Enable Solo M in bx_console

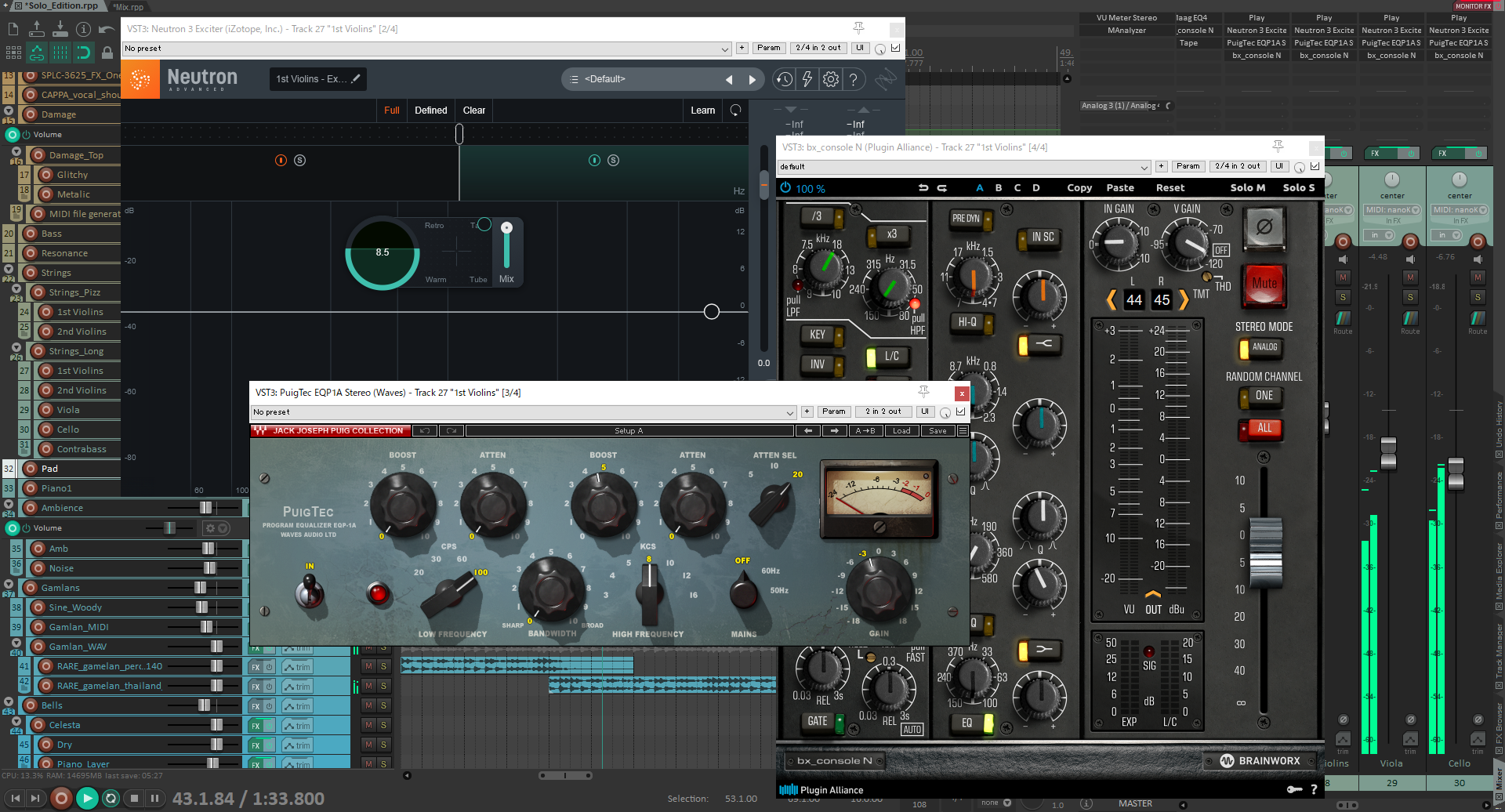tap(1248, 188)
